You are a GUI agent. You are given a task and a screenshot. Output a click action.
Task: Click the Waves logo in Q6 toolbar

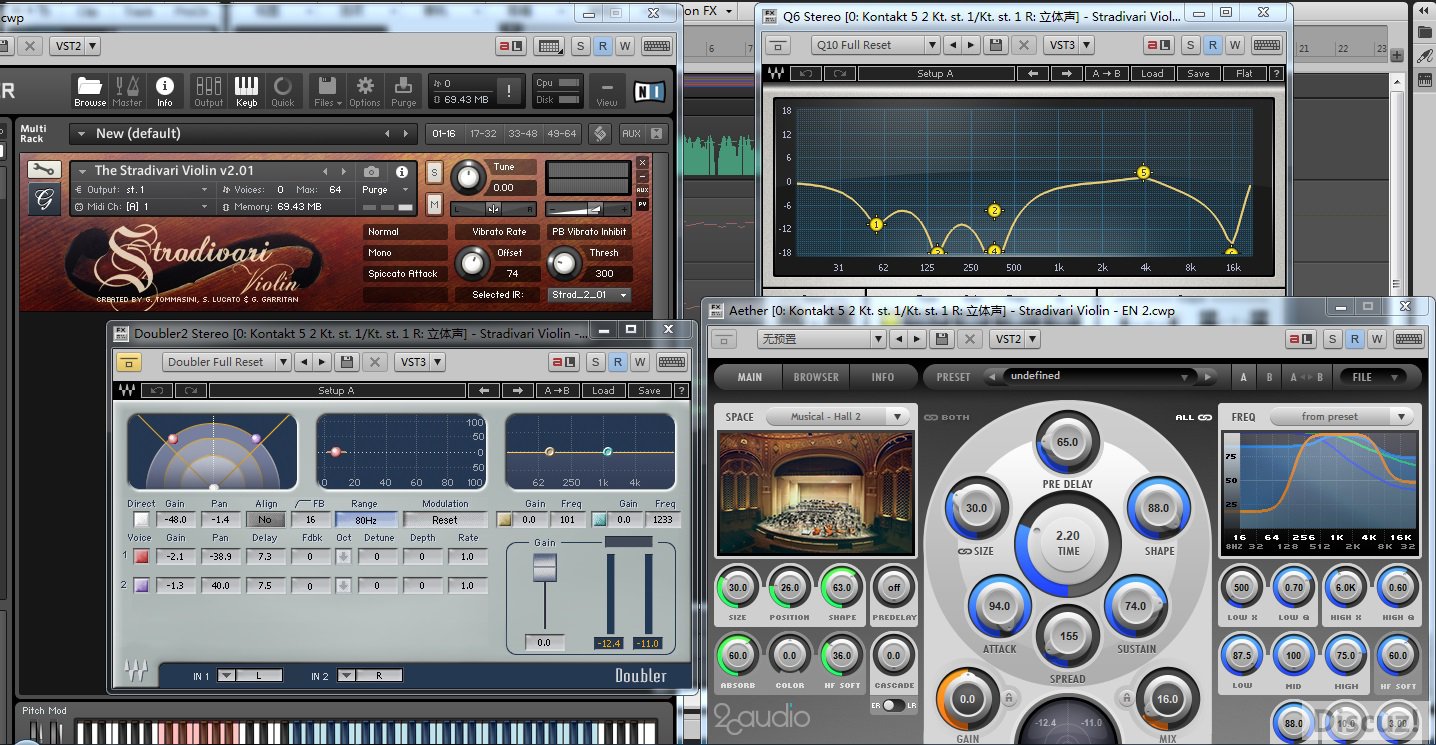[x=776, y=73]
